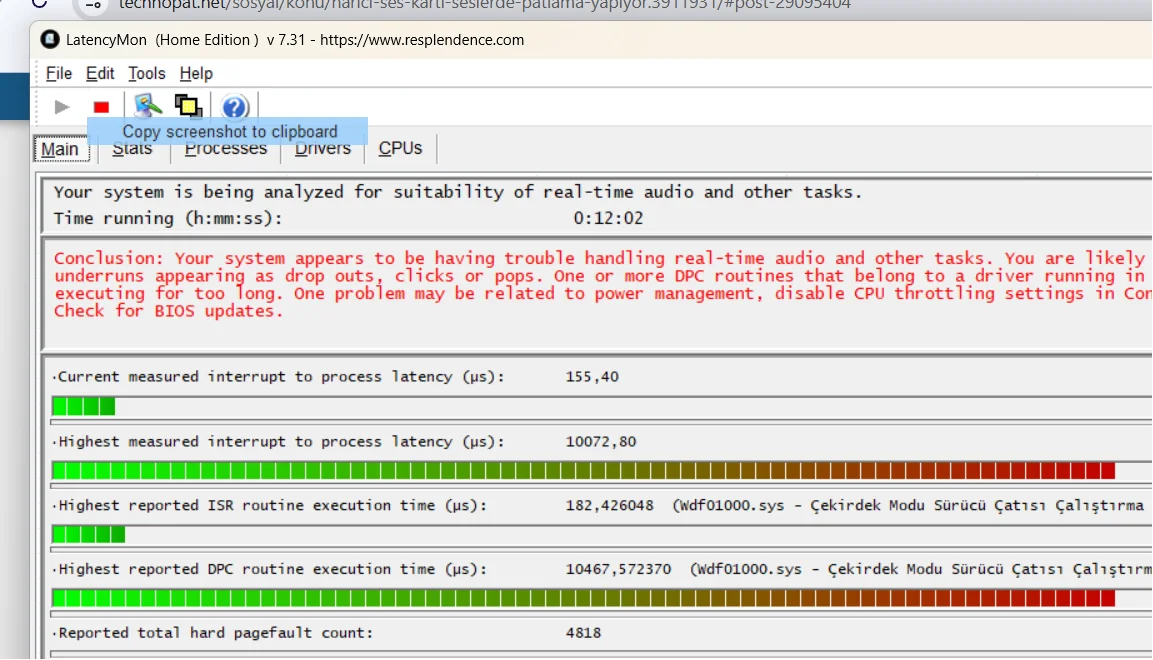Open the Edit menu

click(100, 73)
